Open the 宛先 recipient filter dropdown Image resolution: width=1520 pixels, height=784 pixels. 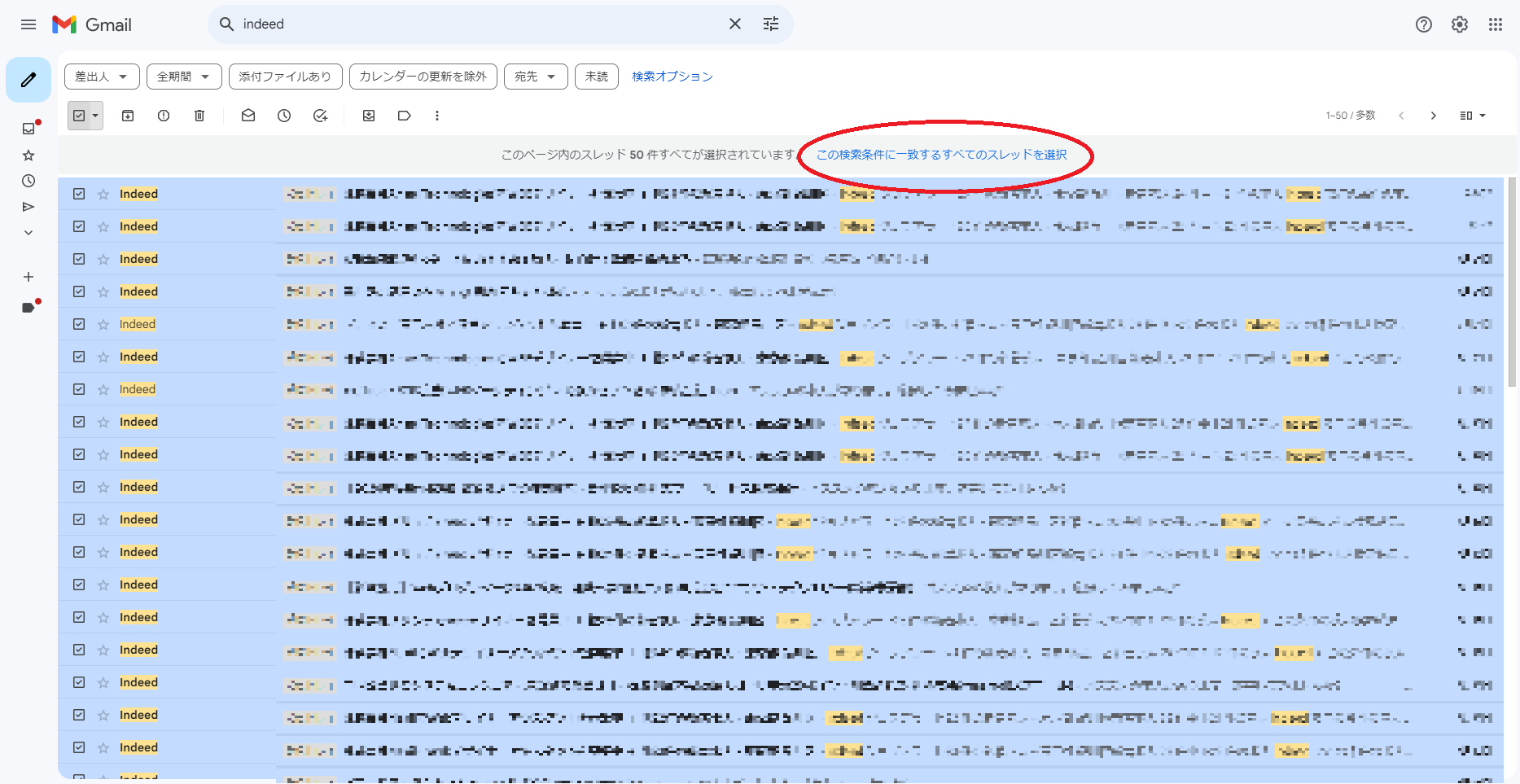pyautogui.click(x=535, y=77)
